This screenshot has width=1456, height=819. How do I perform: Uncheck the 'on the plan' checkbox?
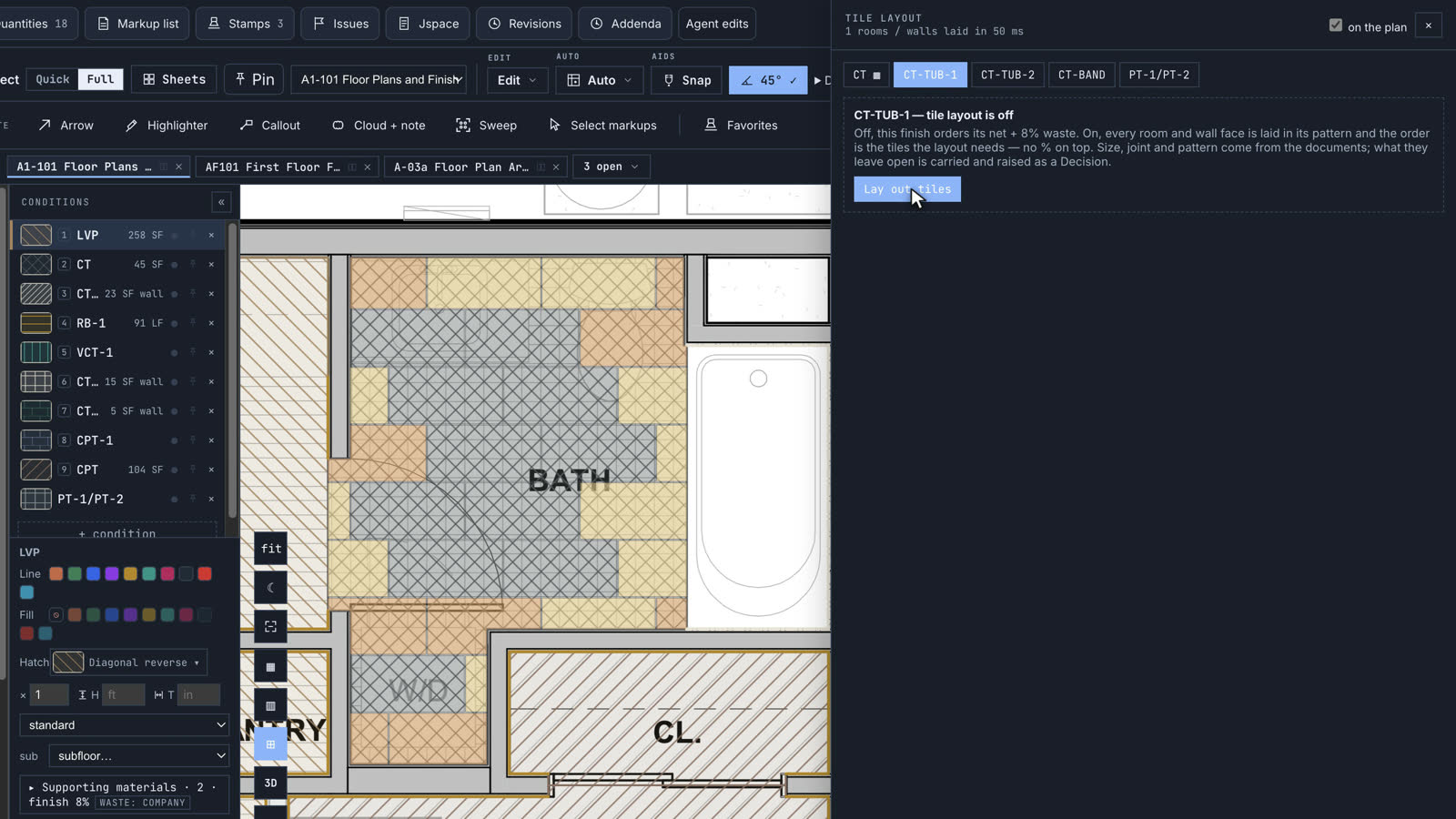click(x=1335, y=25)
